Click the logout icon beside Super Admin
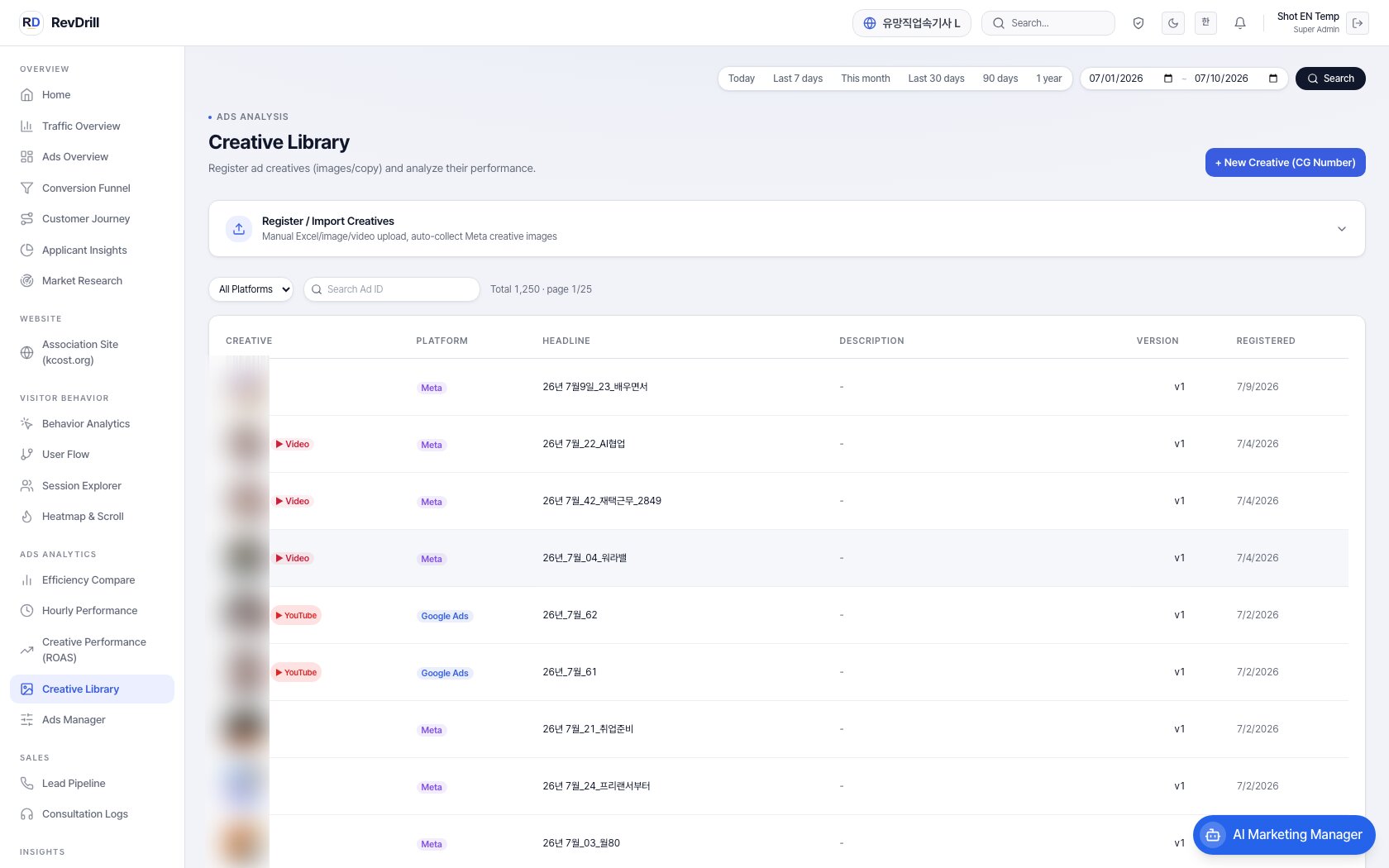This screenshot has height=868, width=1389. tap(1358, 23)
